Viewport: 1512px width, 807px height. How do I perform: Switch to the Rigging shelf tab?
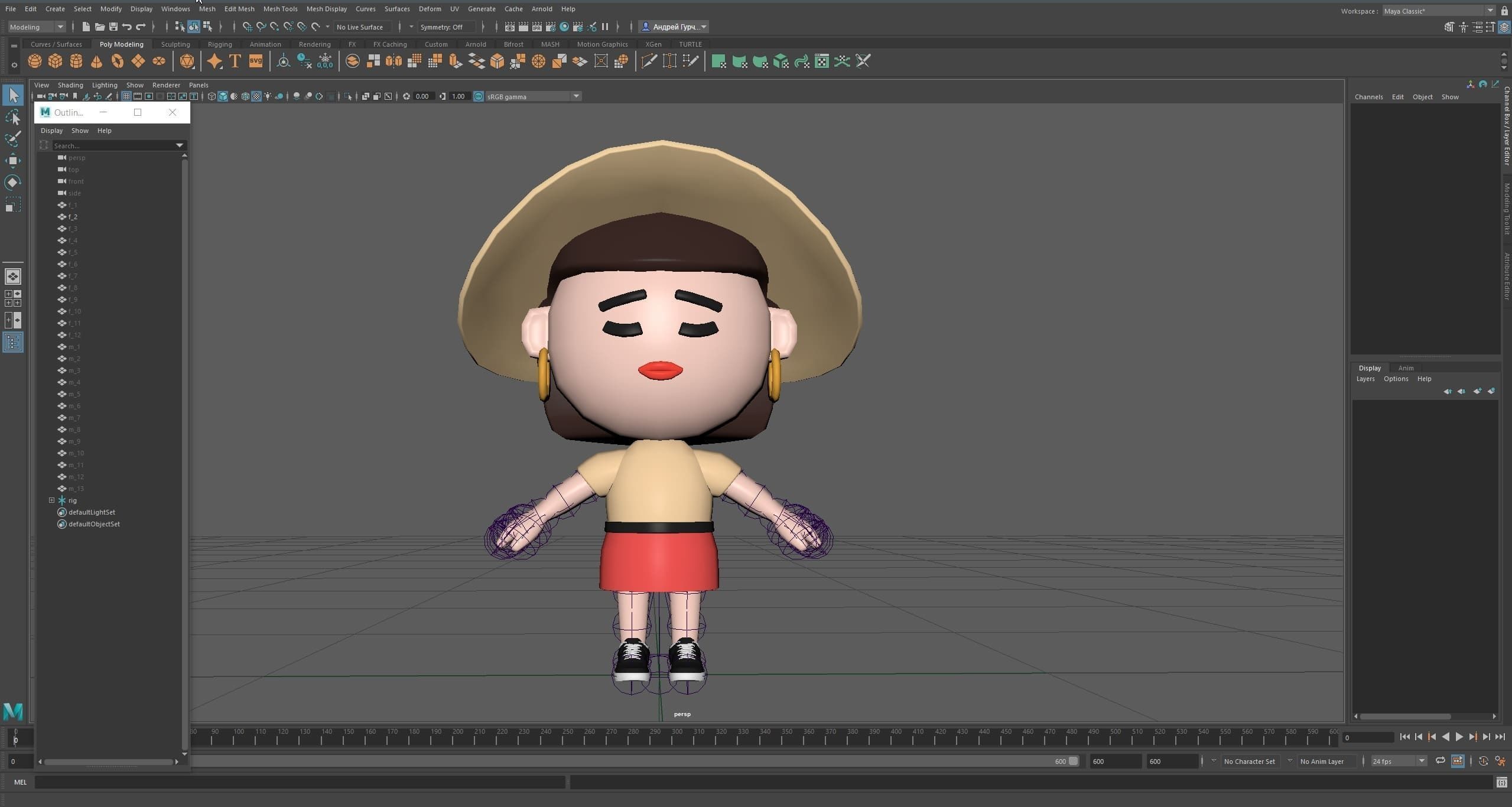point(220,44)
